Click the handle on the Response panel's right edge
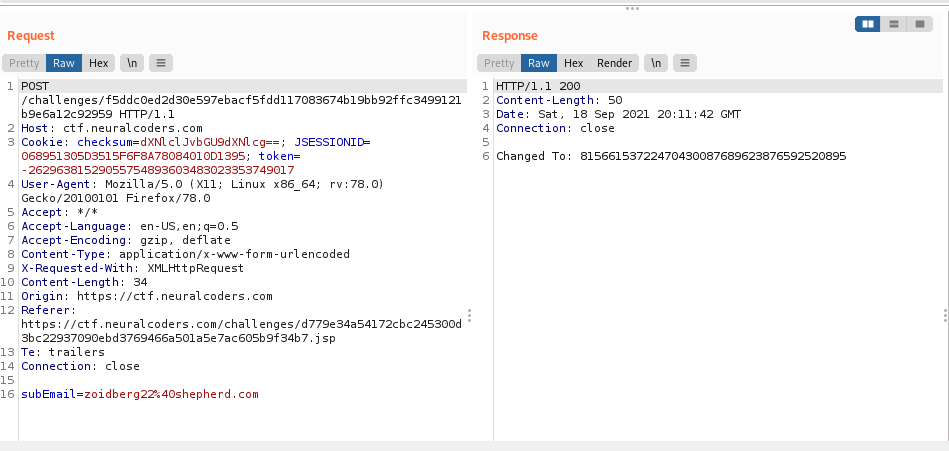The height and width of the screenshot is (451, 949). [945, 315]
